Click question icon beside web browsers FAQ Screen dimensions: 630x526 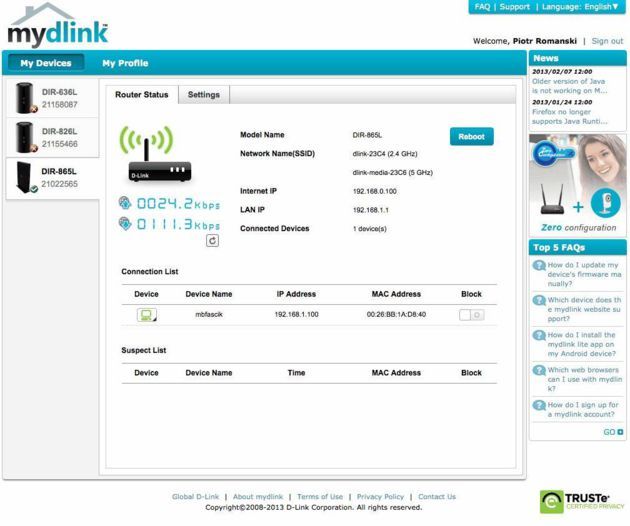point(539,370)
